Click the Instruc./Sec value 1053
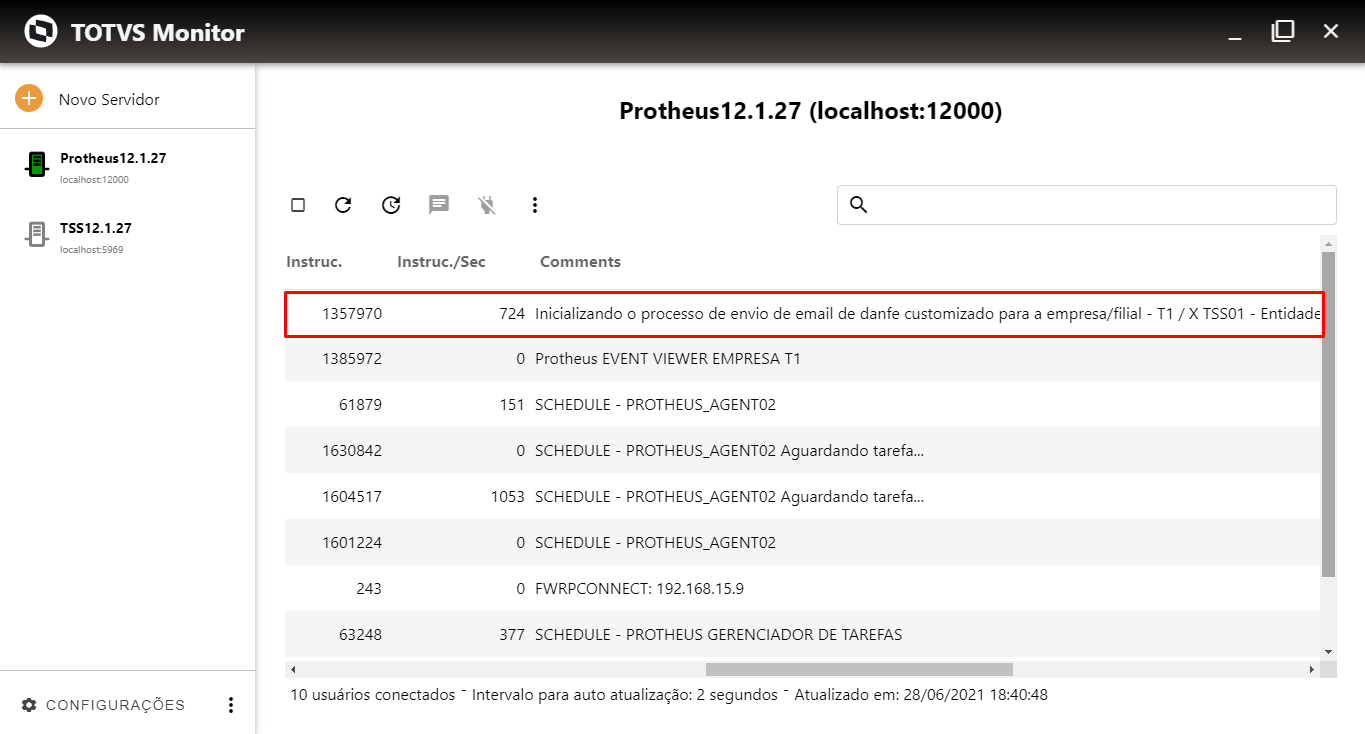 click(508, 497)
